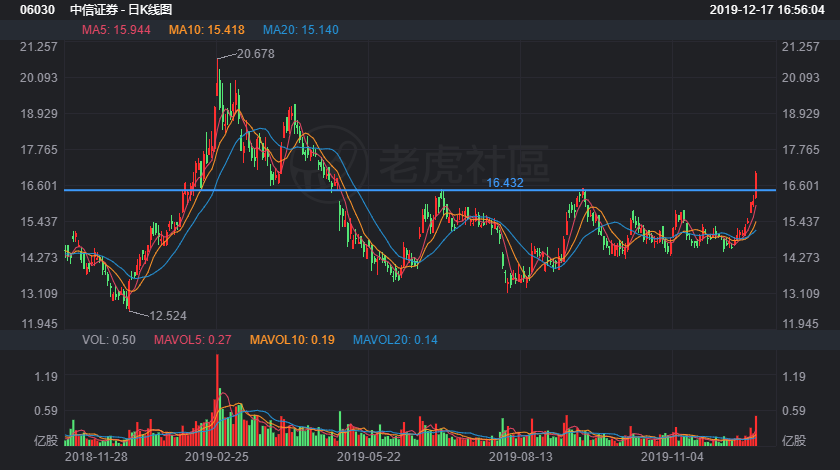Screen dimensions: 840x470
Task: Click the stock code 06030
Action: pos(37,10)
